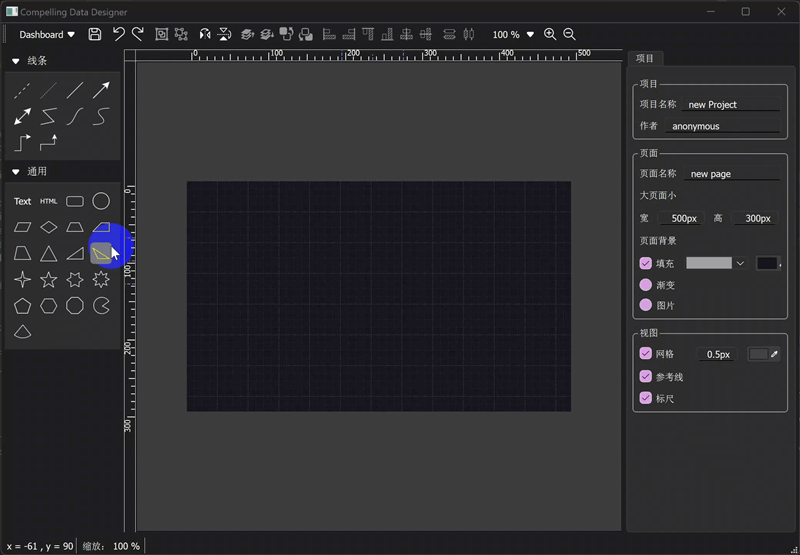Select the highlighted yellow obtuse triangle shape
Screen dimensions: 800x555
coord(101,254)
